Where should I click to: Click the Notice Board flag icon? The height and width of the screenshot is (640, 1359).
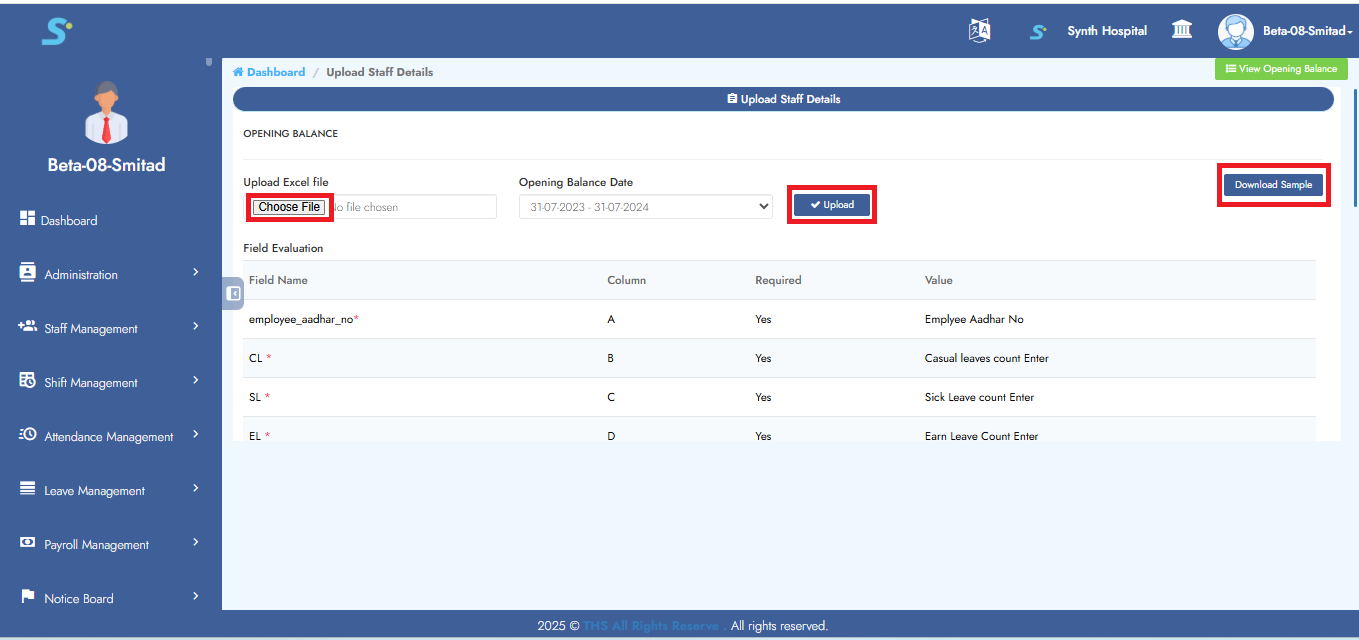(28, 597)
